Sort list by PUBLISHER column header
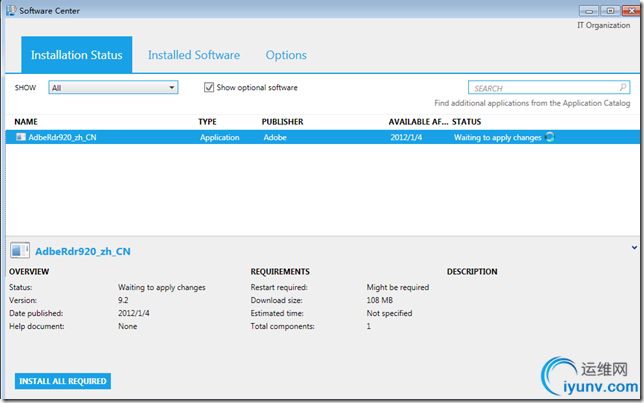 283,122
